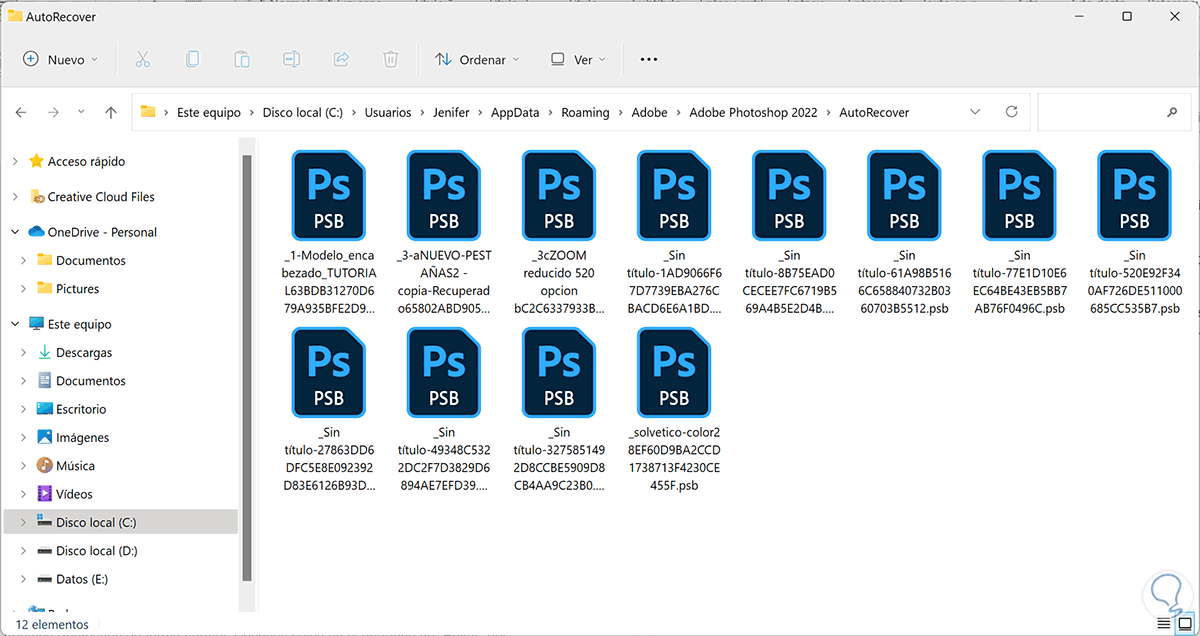
Task: Select _Sin título-49348C532 PSB file
Action: 445,410
